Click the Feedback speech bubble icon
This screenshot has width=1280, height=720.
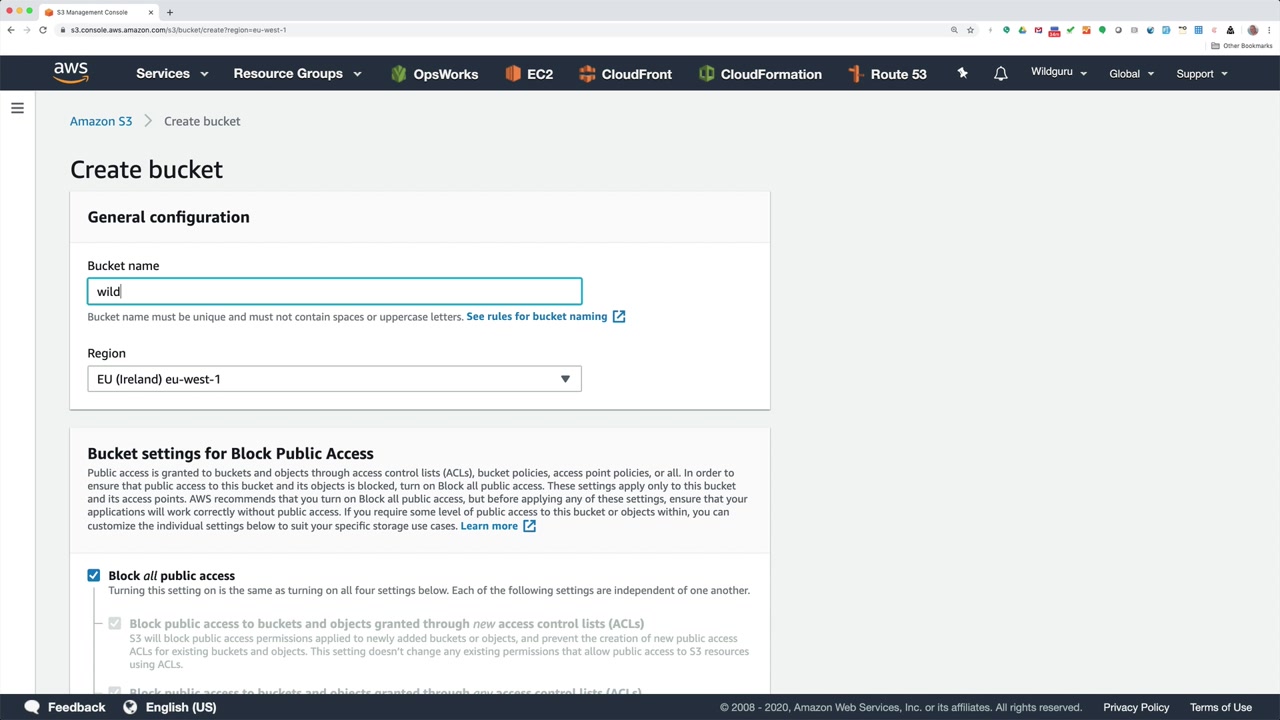coord(32,707)
